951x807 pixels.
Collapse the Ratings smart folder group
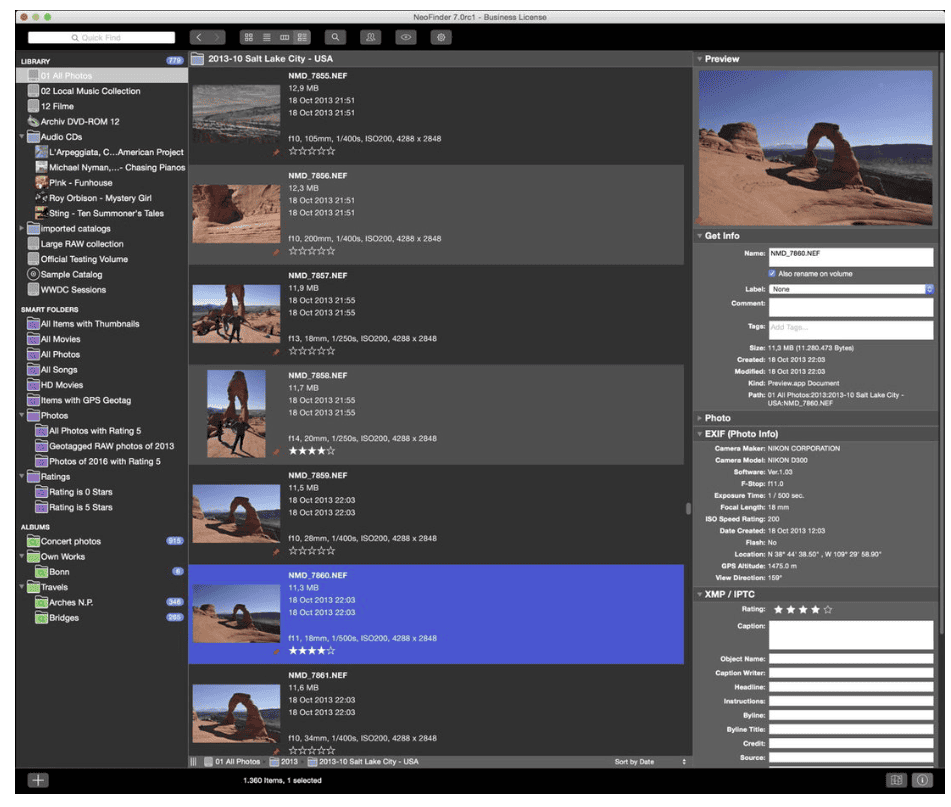tap(22, 477)
